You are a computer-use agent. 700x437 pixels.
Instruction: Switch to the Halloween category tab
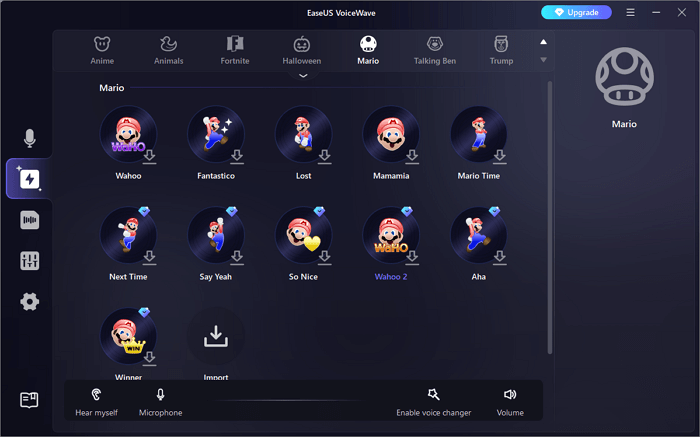302,50
